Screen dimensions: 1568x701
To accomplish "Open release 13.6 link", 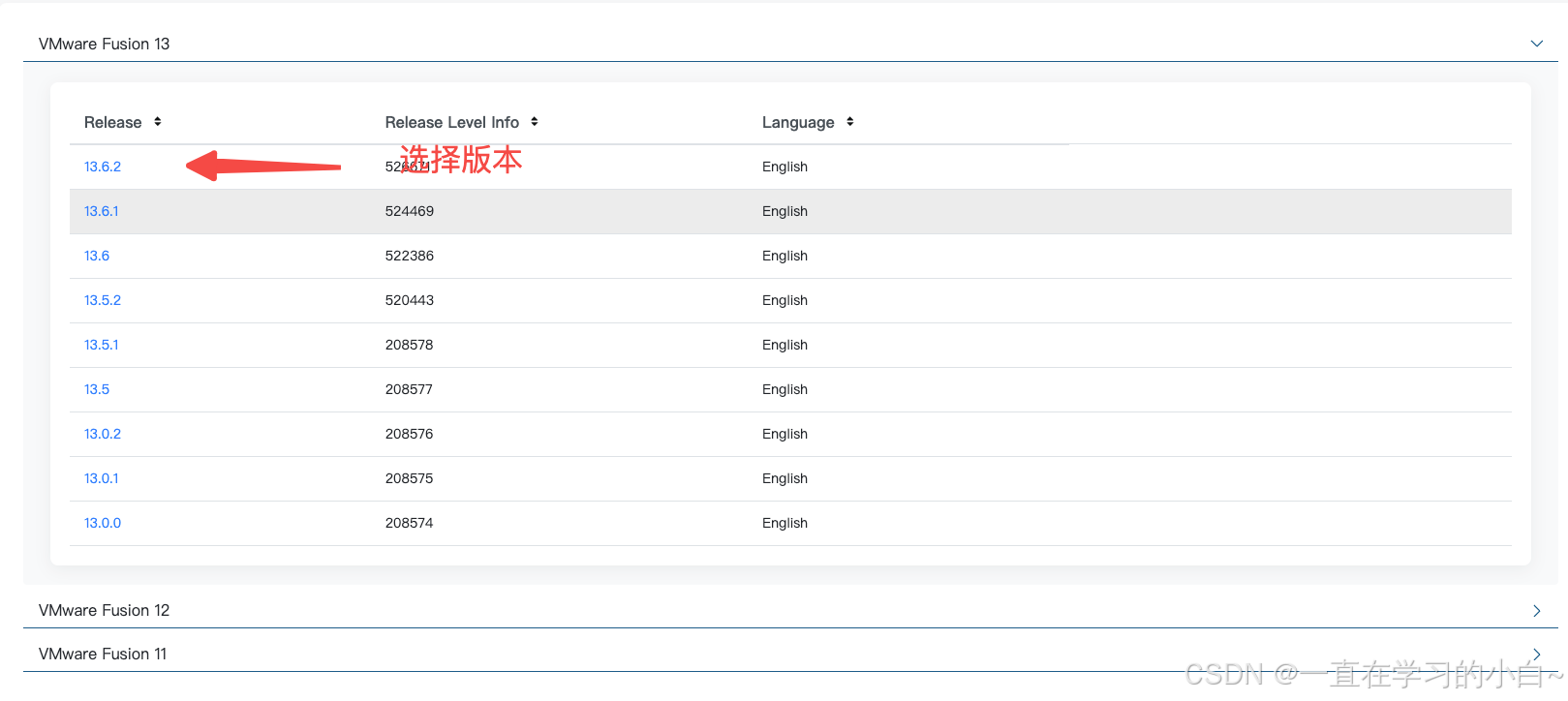I will [97, 256].
